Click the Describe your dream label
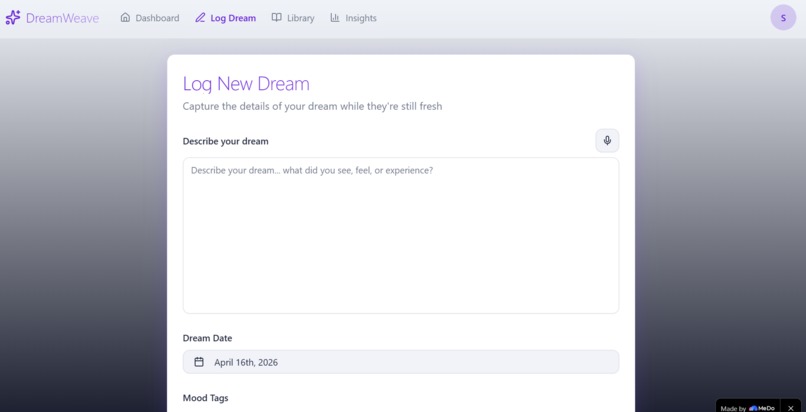806x412 pixels. pos(226,141)
